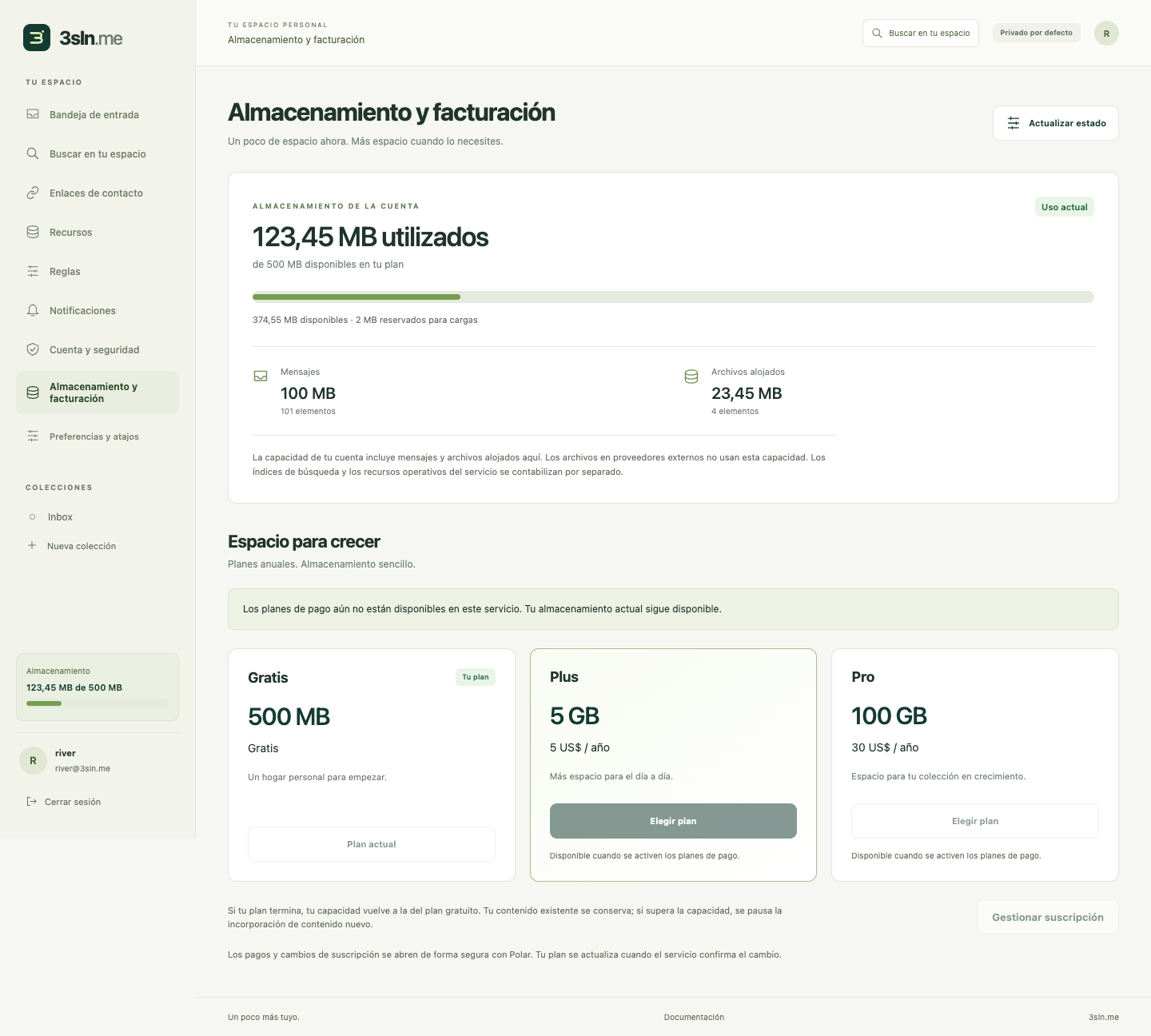Click the Tu plan badge on Gratis card
Screen dimensions: 1151x1036
click(476, 677)
